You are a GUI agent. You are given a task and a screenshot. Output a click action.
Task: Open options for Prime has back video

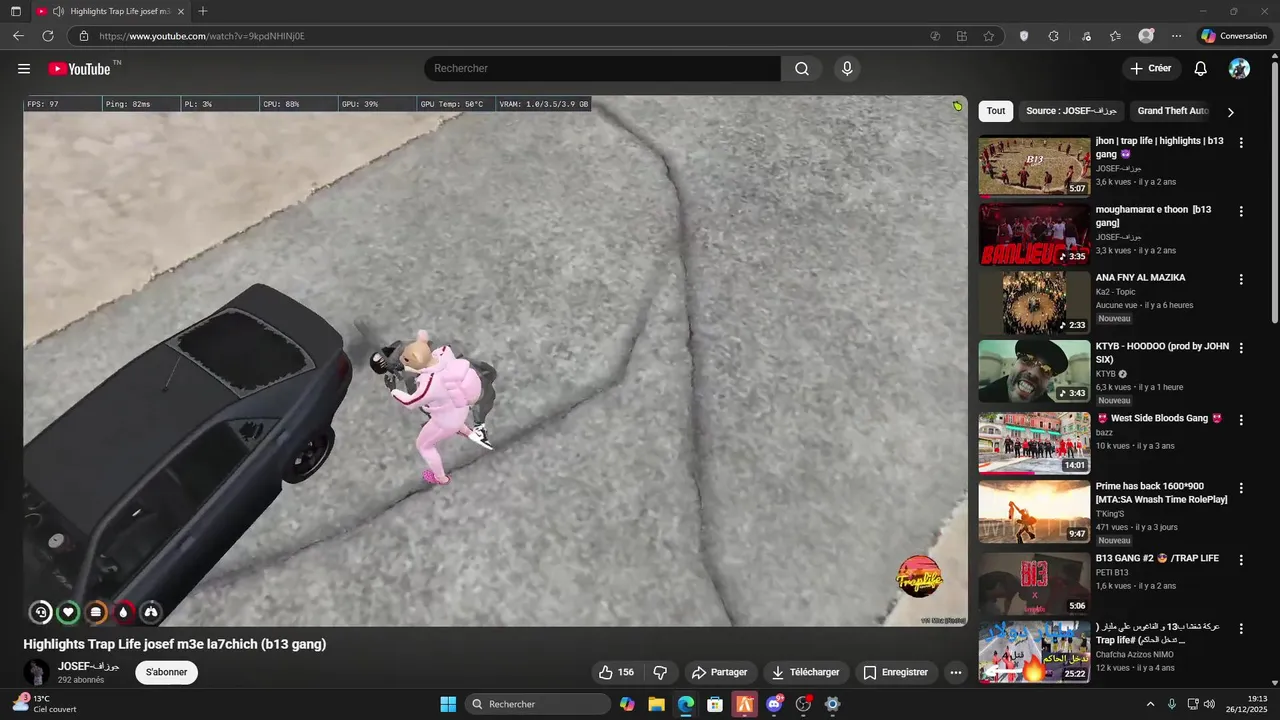pos(1241,488)
